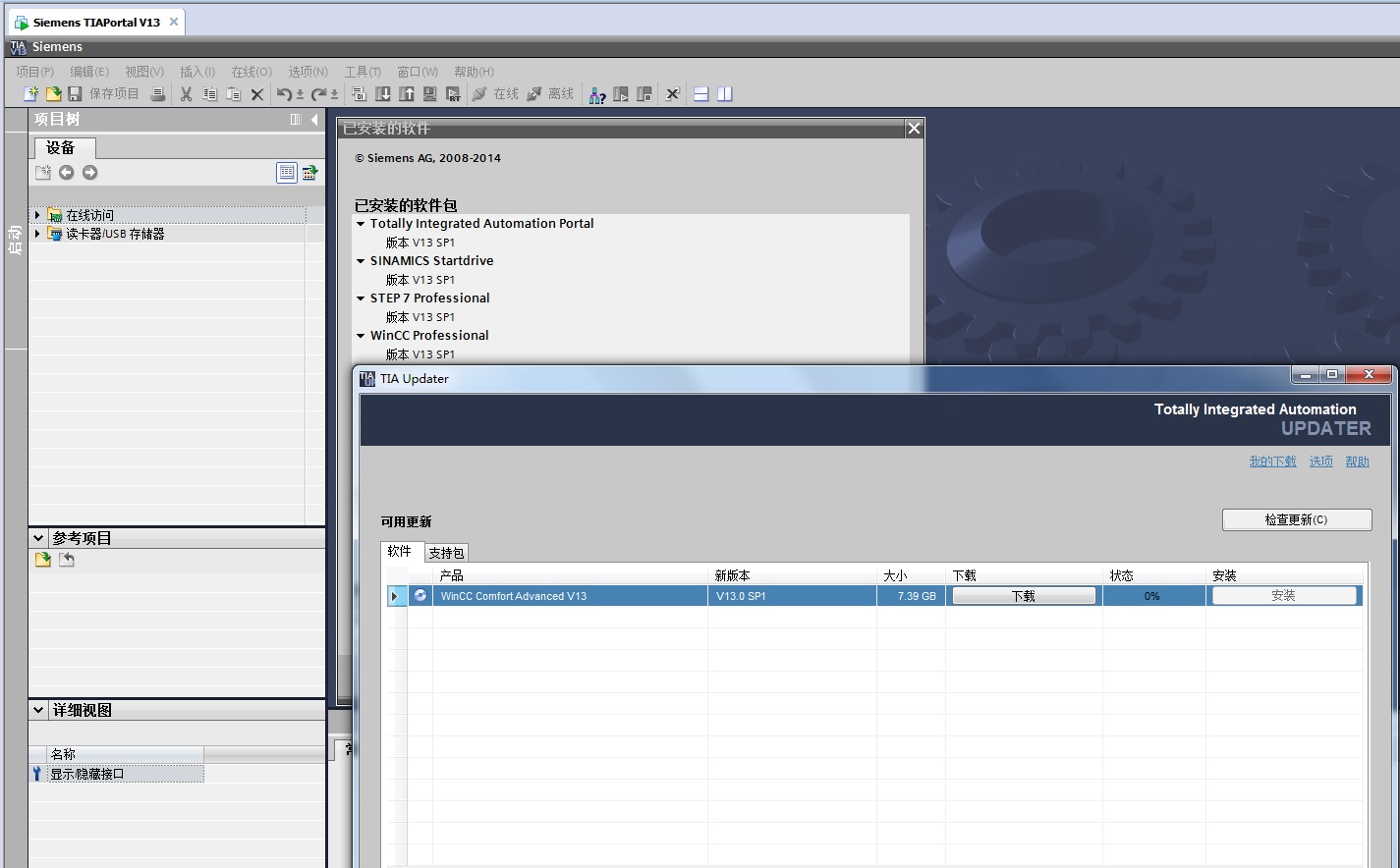Click the stop CPU icon
The width and height of the screenshot is (1400, 868).
(x=644, y=94)
